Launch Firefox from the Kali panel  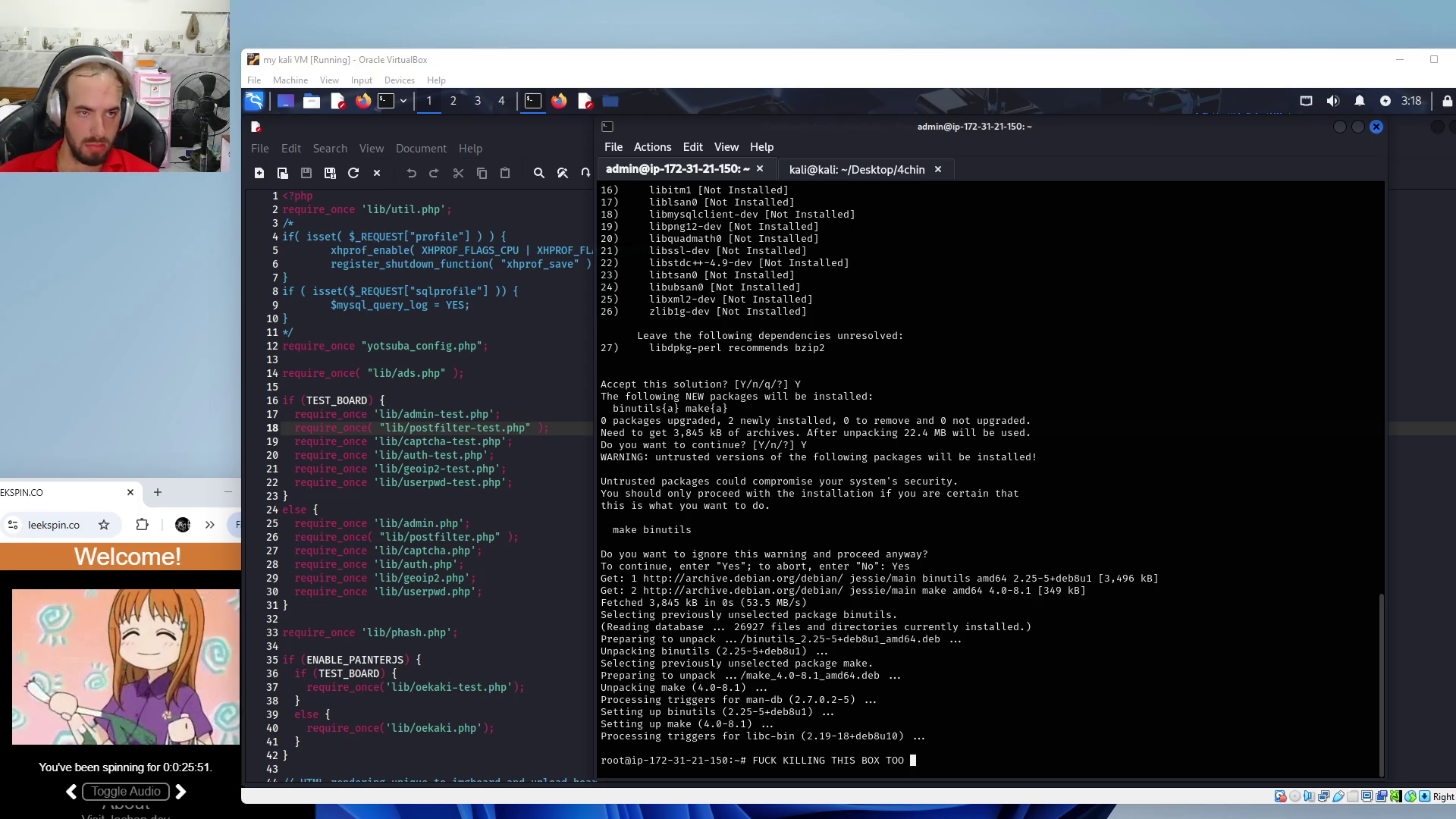tap(363, 101)
